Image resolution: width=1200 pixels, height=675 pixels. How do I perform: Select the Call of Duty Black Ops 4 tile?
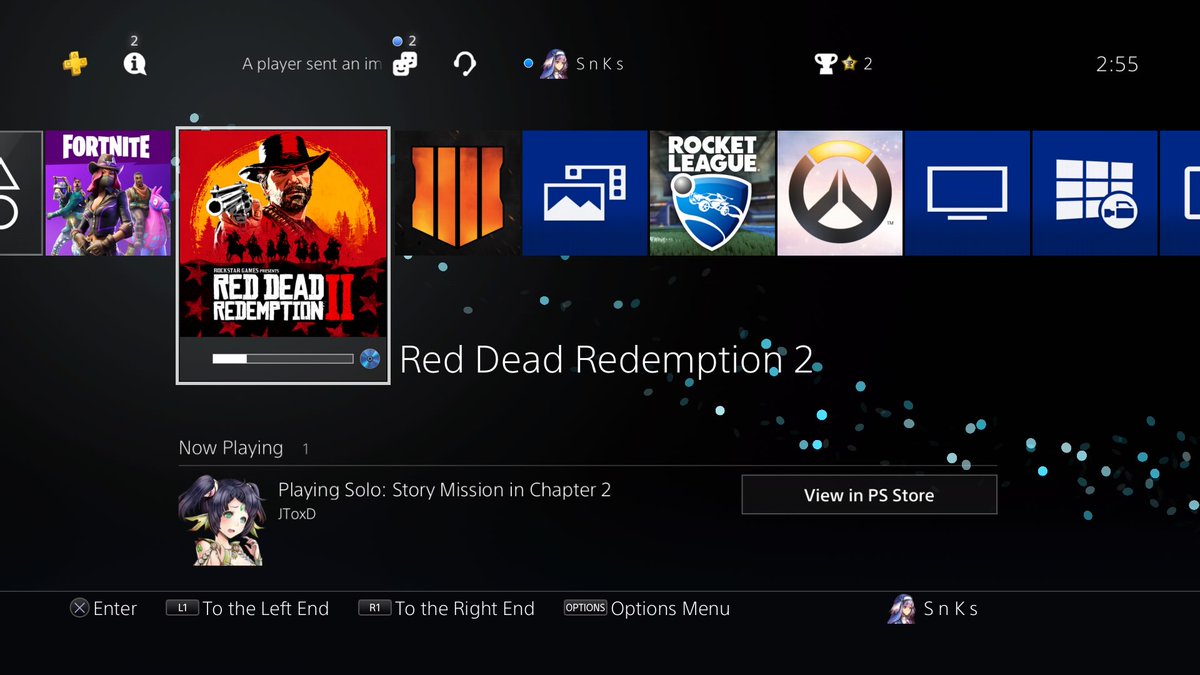pyautogui.click(x=456, y=193)
